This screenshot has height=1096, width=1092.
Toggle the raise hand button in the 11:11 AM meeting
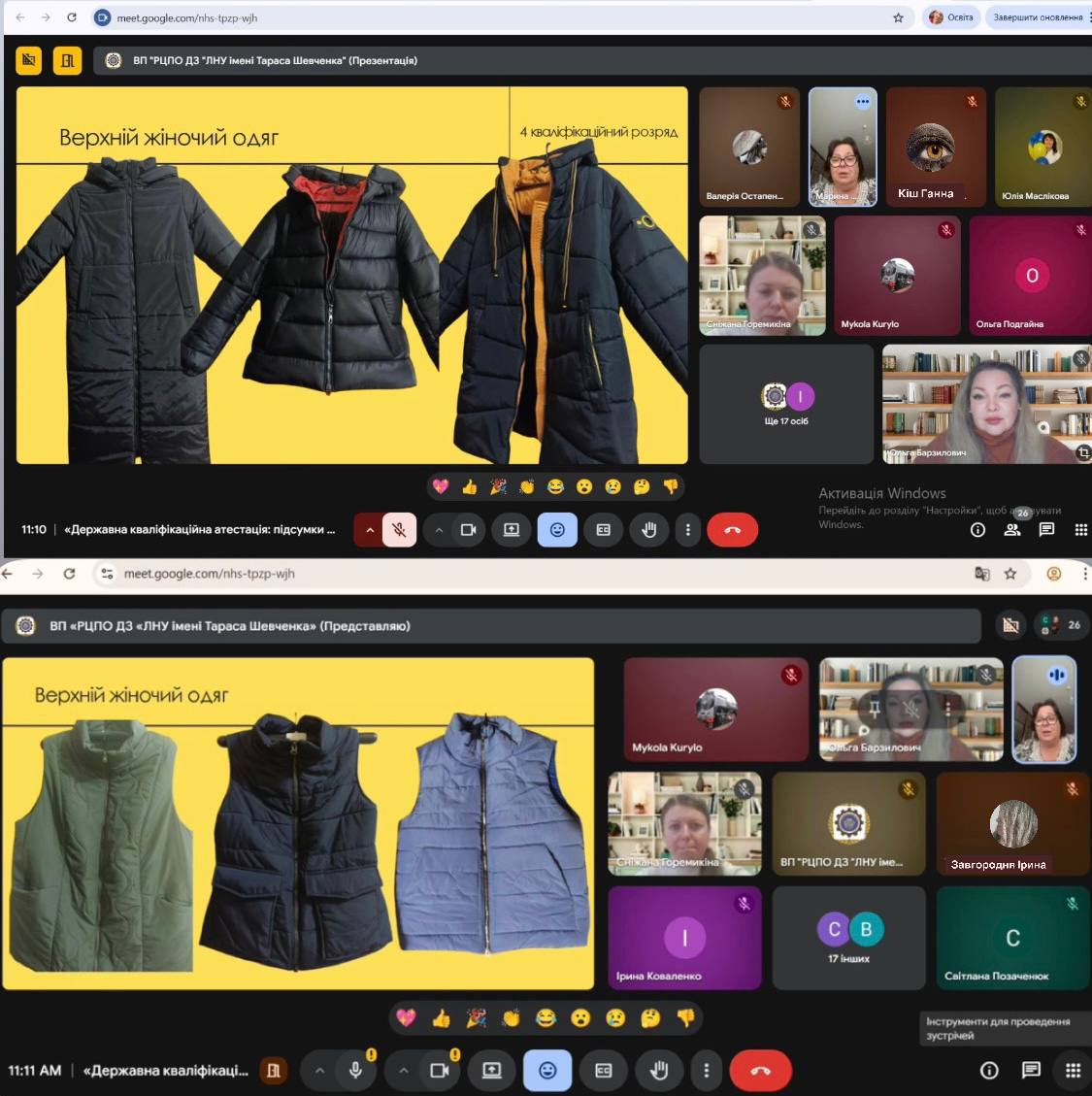click(660, 1070)
